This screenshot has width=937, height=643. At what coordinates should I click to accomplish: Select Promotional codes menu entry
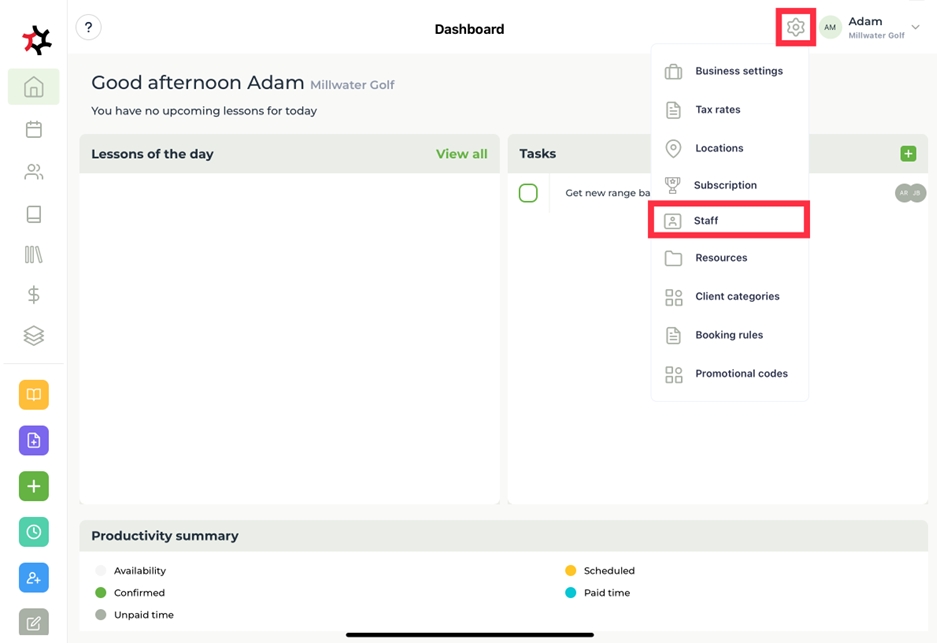click(x=740, y=374)
